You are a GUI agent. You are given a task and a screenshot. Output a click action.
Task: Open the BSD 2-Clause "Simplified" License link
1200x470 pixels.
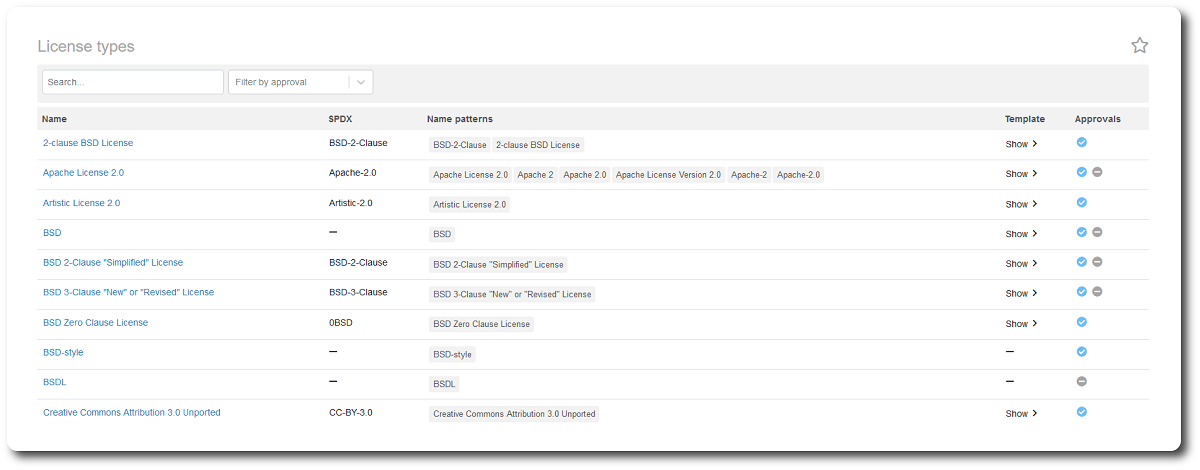pyautogui.click(x=113, y=263)
